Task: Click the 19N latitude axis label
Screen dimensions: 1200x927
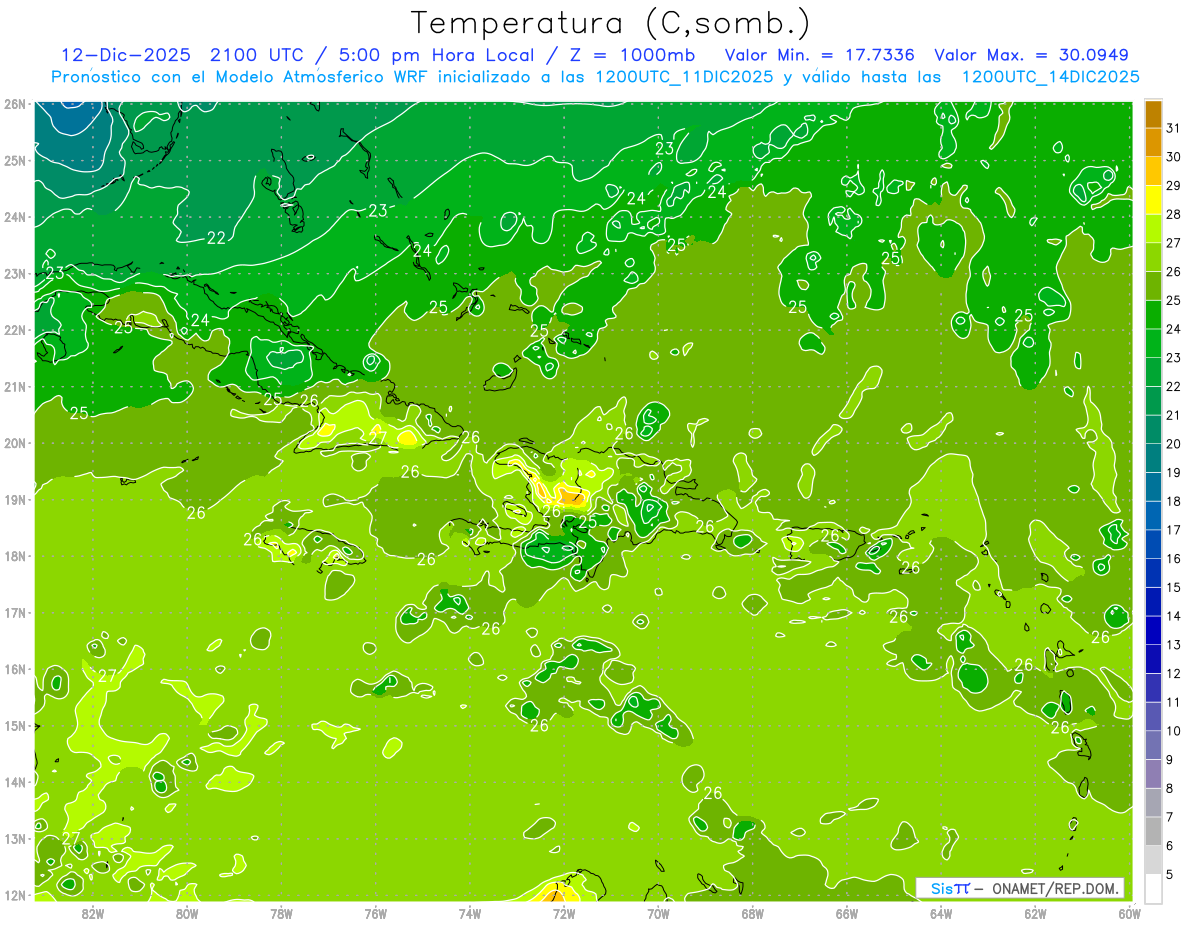Action: pyautogui.click(x=16, y=499)
